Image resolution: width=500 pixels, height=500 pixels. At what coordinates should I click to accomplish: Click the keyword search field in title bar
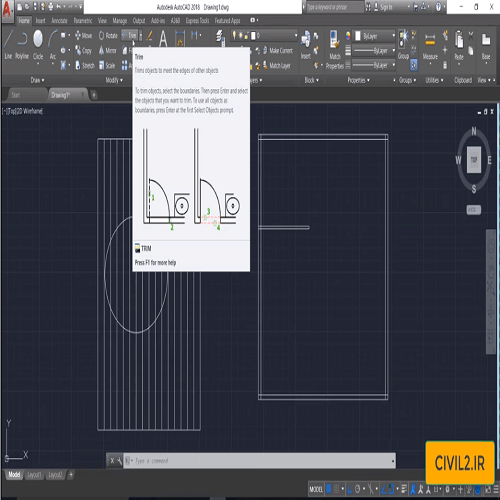tap(334, 7)
